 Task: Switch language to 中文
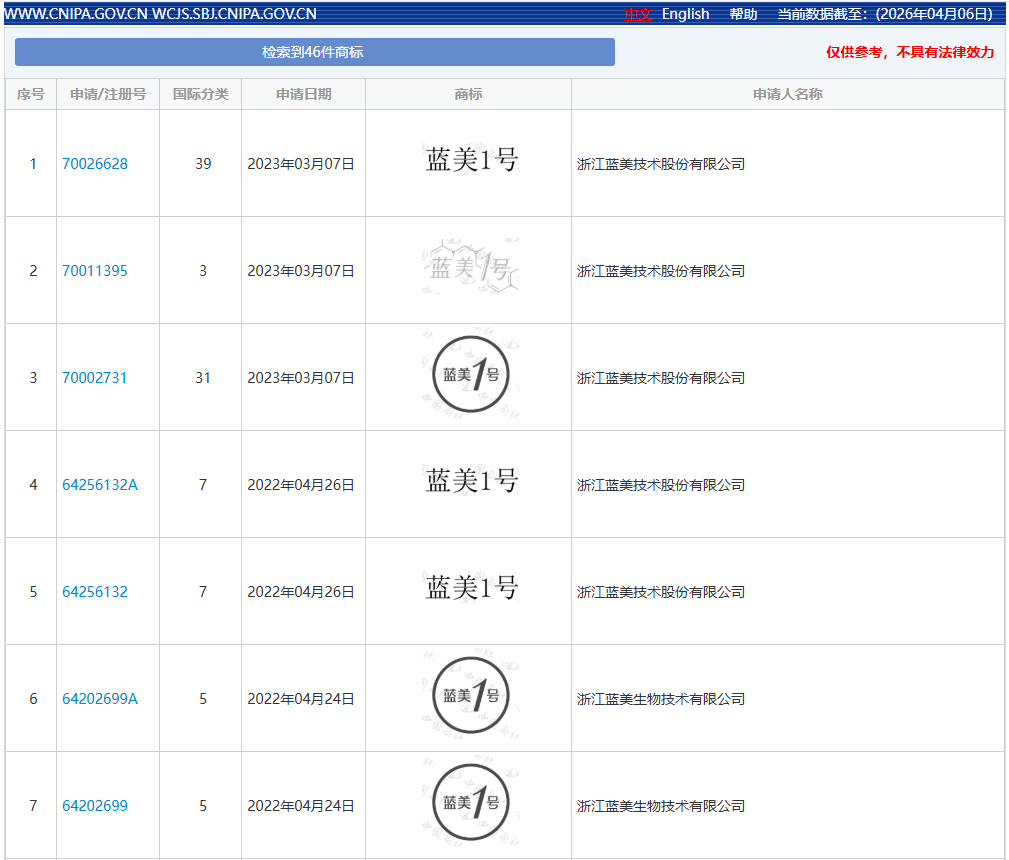coord(638,14)
